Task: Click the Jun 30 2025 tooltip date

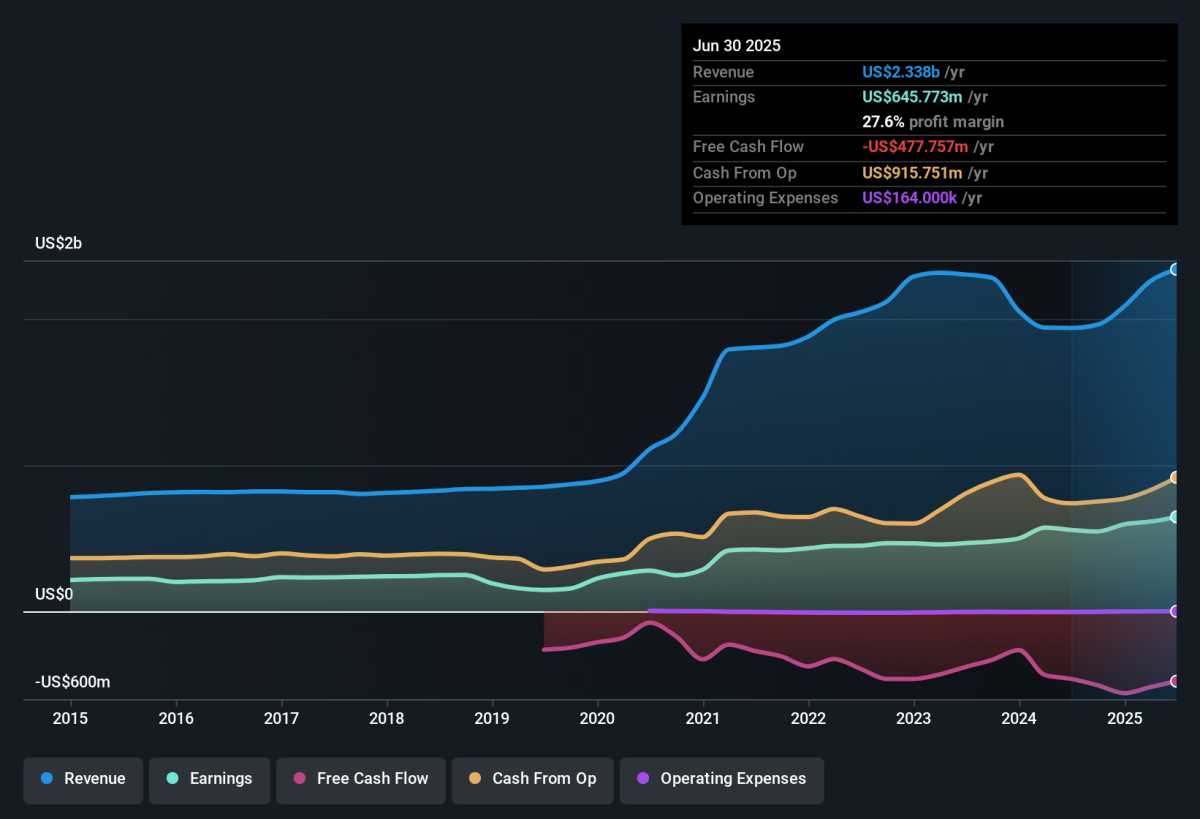Action: (x=737, y=46)
